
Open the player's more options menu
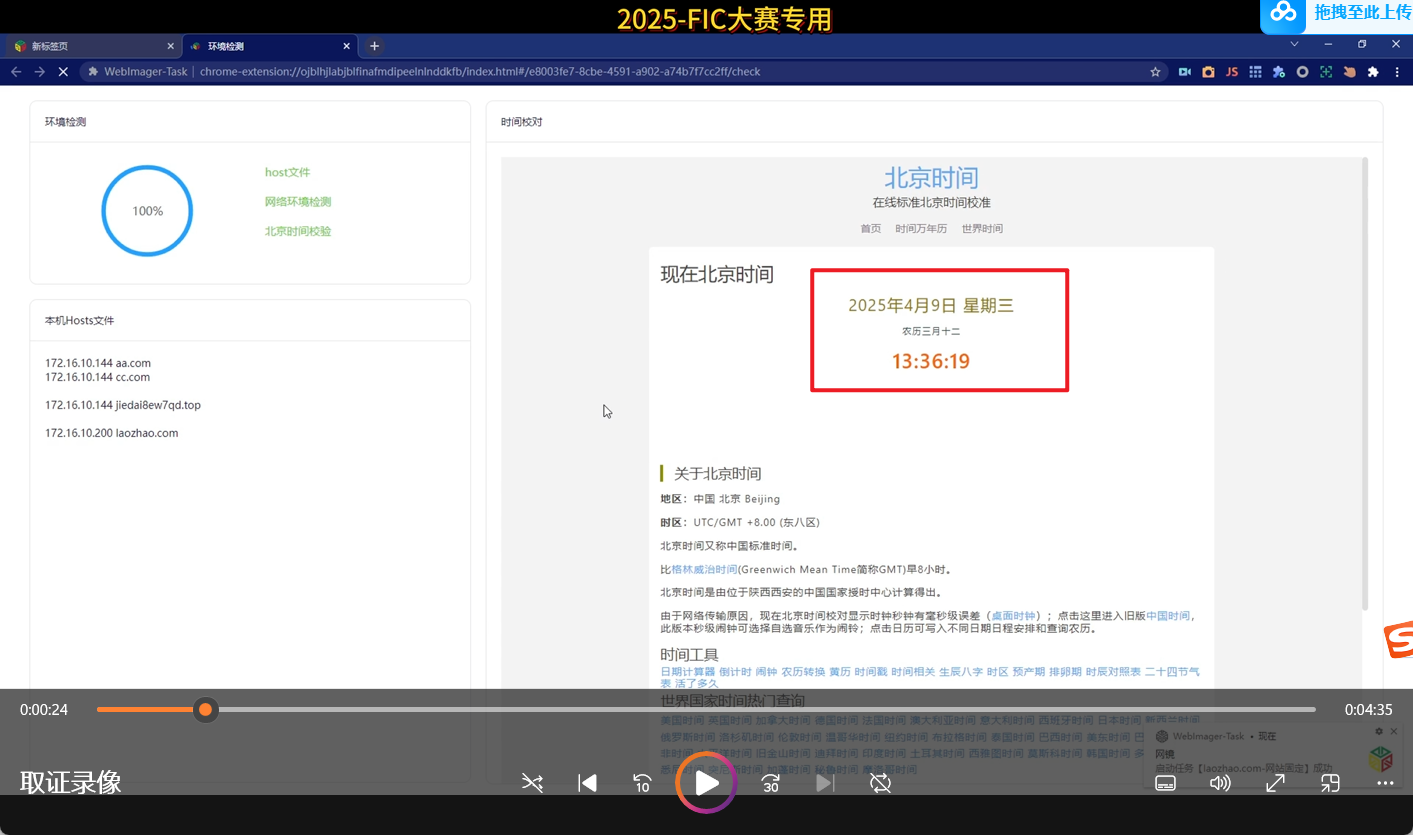[x=1385, y=783]
